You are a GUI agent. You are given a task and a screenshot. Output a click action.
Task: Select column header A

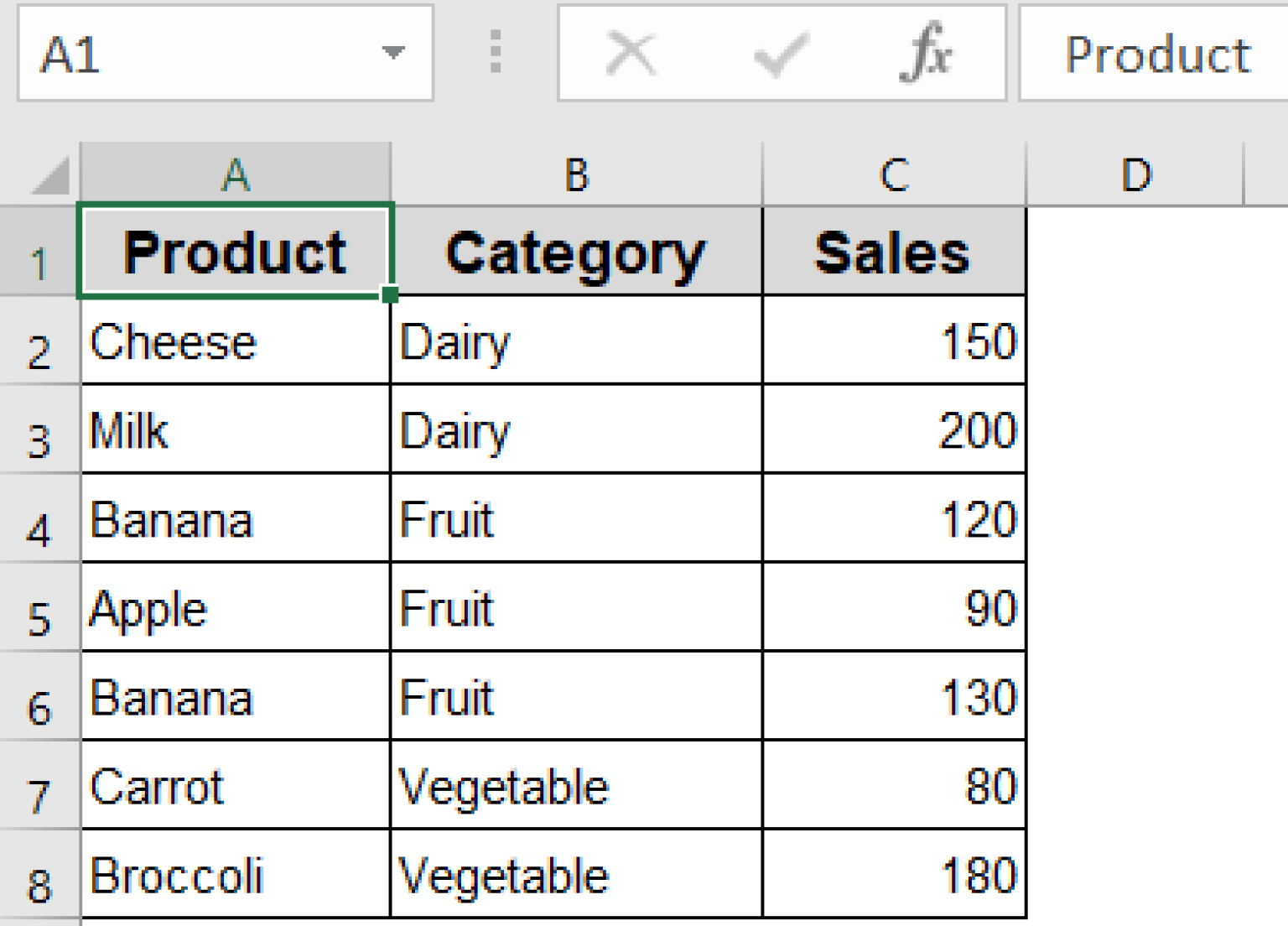tap(235, 173)
